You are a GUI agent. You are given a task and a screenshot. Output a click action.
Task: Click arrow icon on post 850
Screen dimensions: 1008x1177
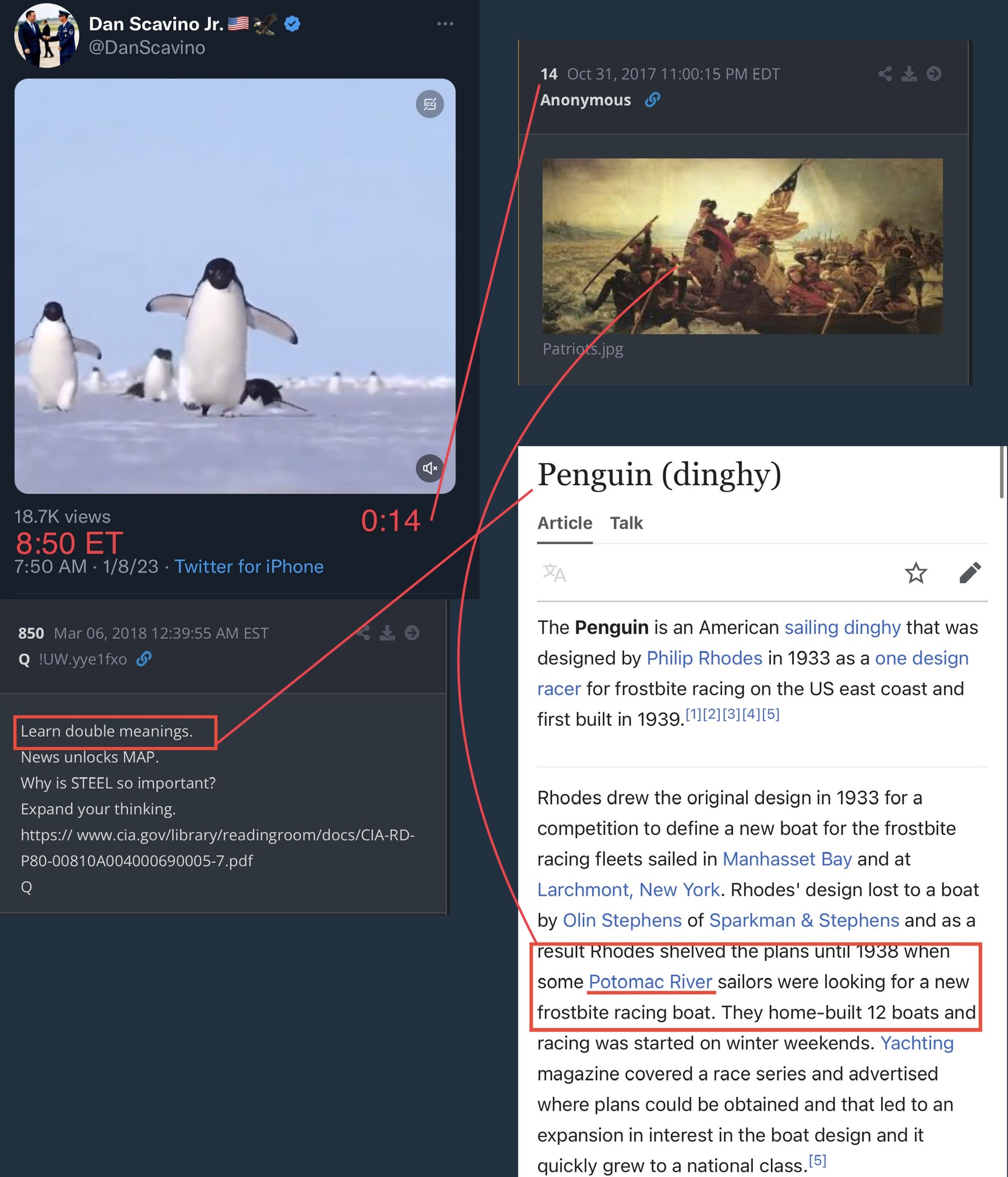point(412,633)
